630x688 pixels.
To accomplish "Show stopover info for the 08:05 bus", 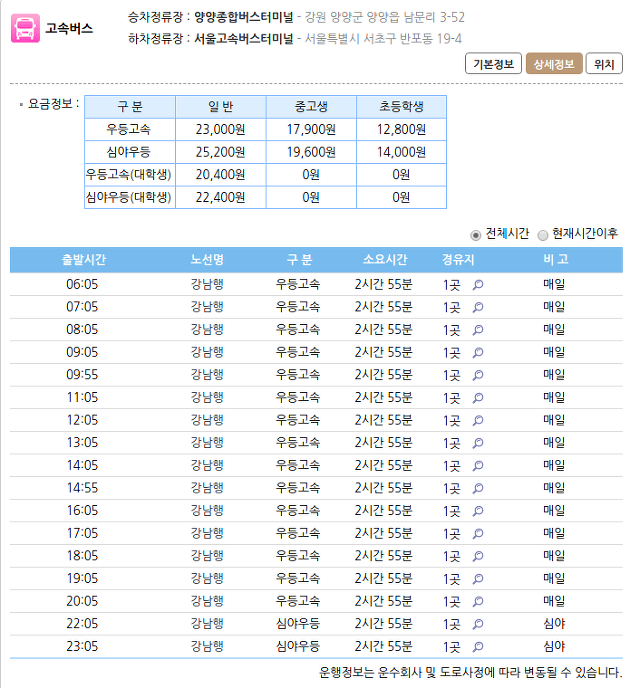I will pos(478,330).
